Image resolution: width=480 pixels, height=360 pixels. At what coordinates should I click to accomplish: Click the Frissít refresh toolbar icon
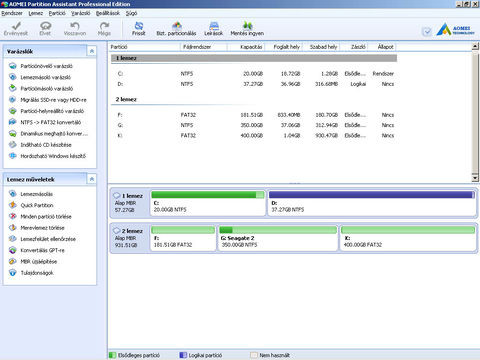click(139, 26)
